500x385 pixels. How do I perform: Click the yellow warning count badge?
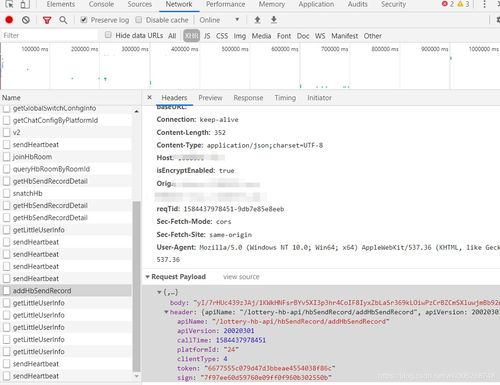(463, 4)
